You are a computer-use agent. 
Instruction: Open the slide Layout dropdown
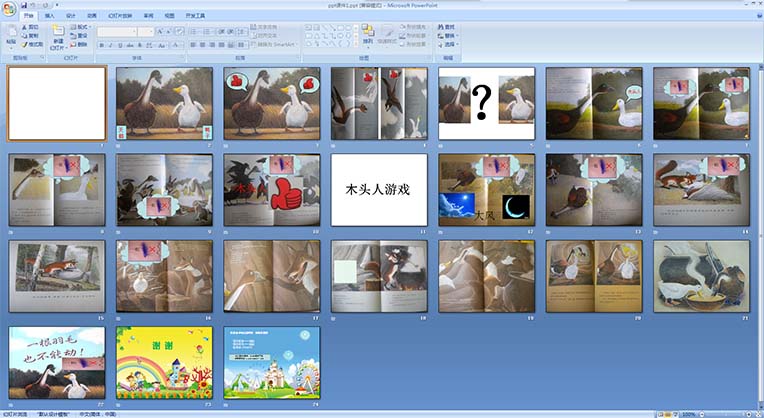tap(80, 27)
